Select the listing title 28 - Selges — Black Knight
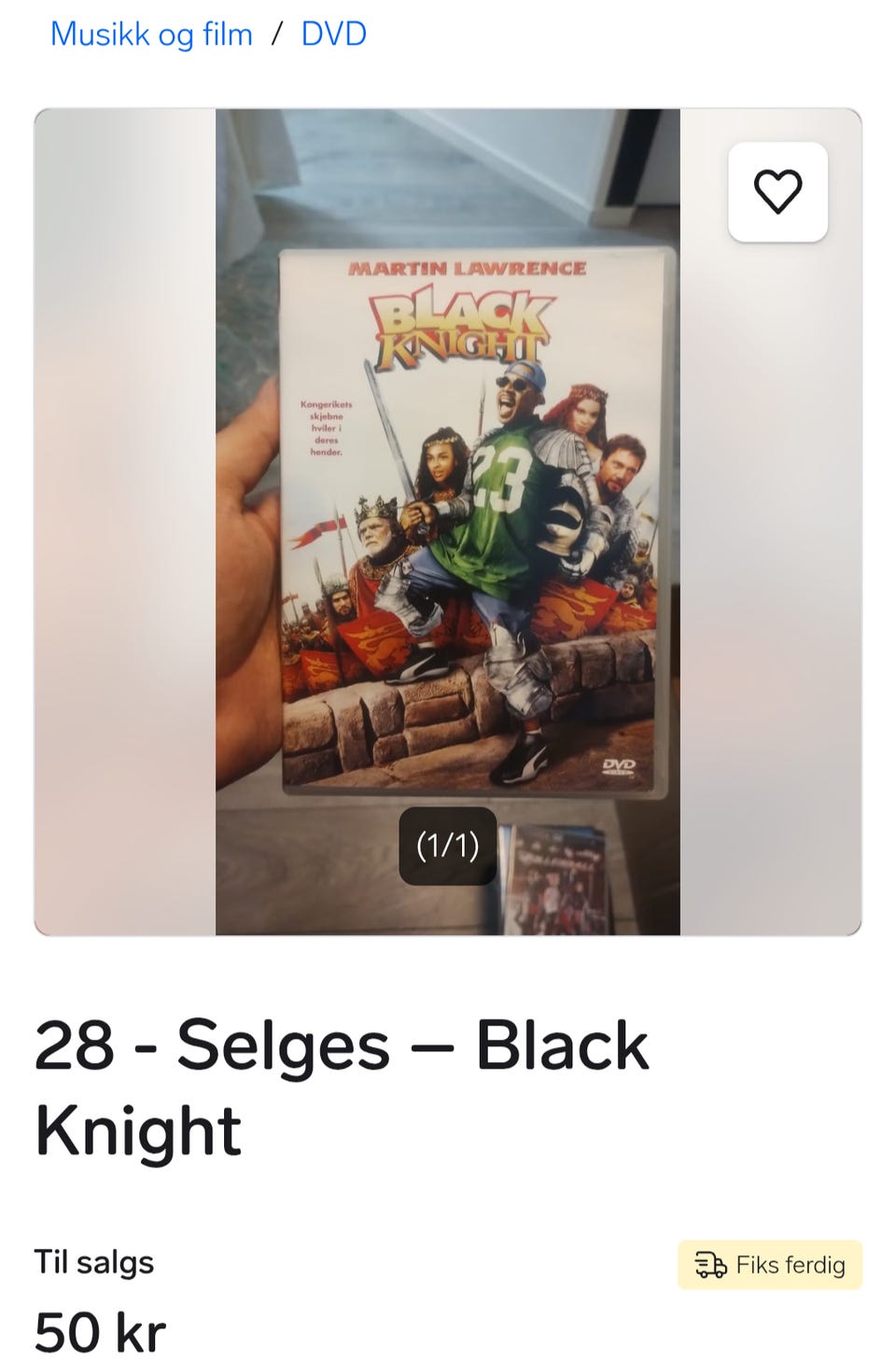The width and height of the screenshot is (896, 1360). (x=342, y=1087)
